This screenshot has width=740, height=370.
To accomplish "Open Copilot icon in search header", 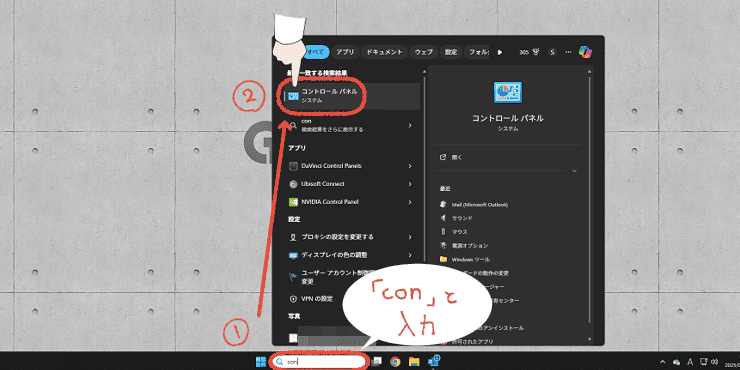I will pyautogui.click(x=585, y=52).
